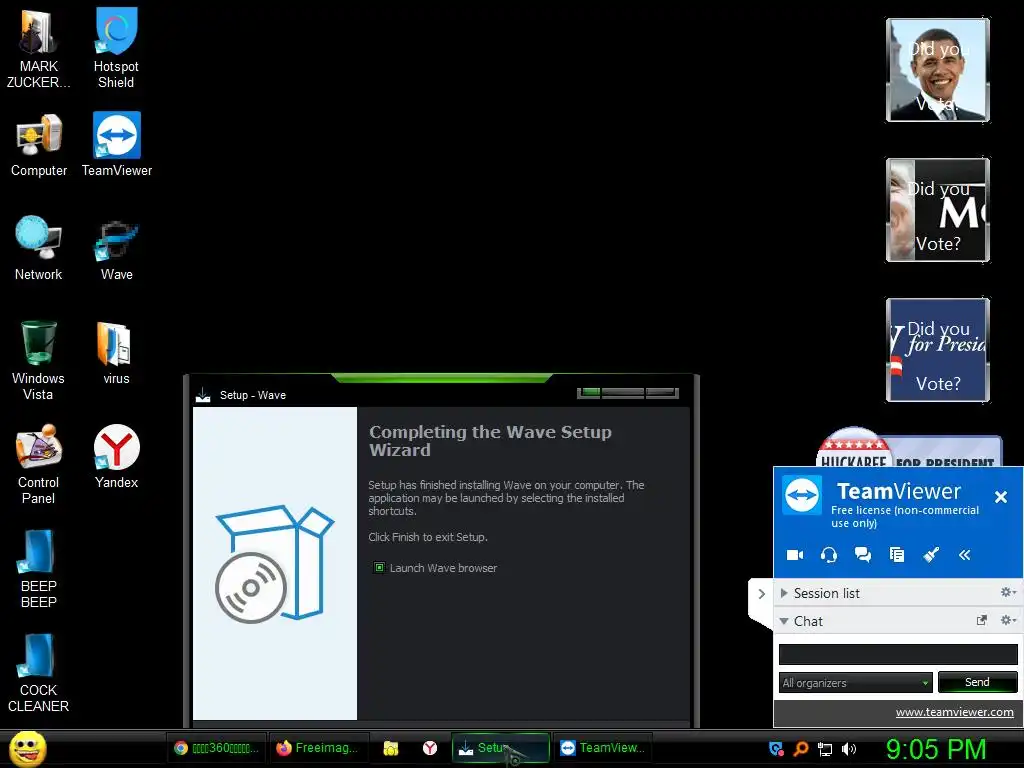The image size is (1024, 768).
Task: Open the Computer desktop icon
Action: click(x=39, y=145)
